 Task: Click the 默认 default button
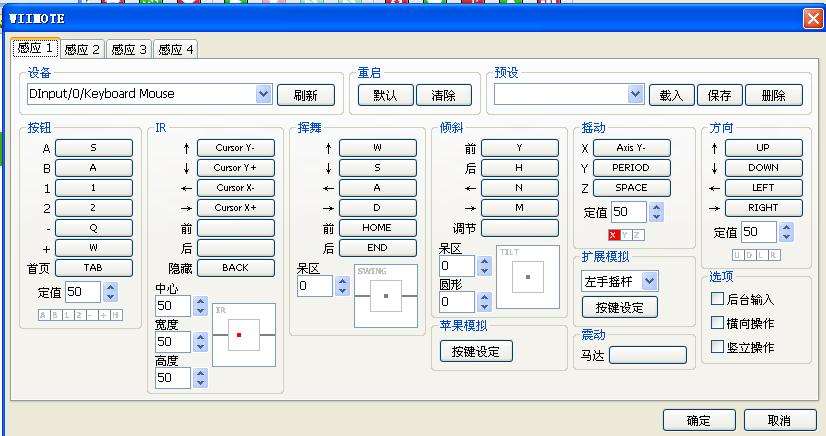pos(386,95)
